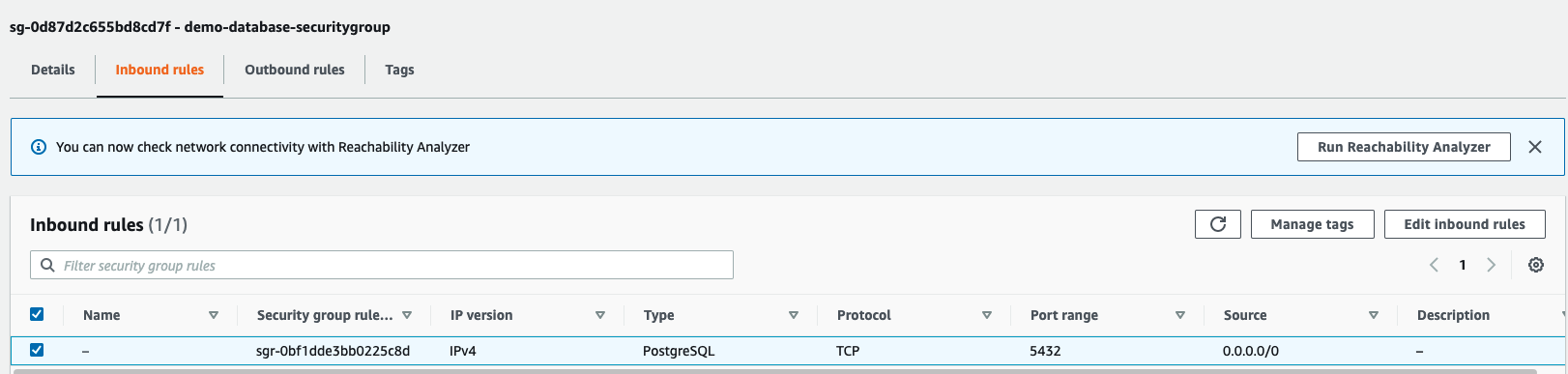The height and width of the screenshot is (374, 1568).
Task: Uncheck the sgr-0bf1dde3bb0225c8d rule checkbox
Action: (37, 350)
